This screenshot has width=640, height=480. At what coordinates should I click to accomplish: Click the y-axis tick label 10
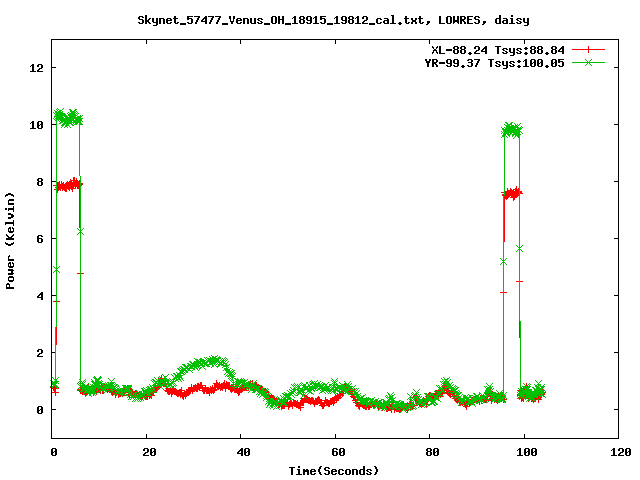[36, 125]
